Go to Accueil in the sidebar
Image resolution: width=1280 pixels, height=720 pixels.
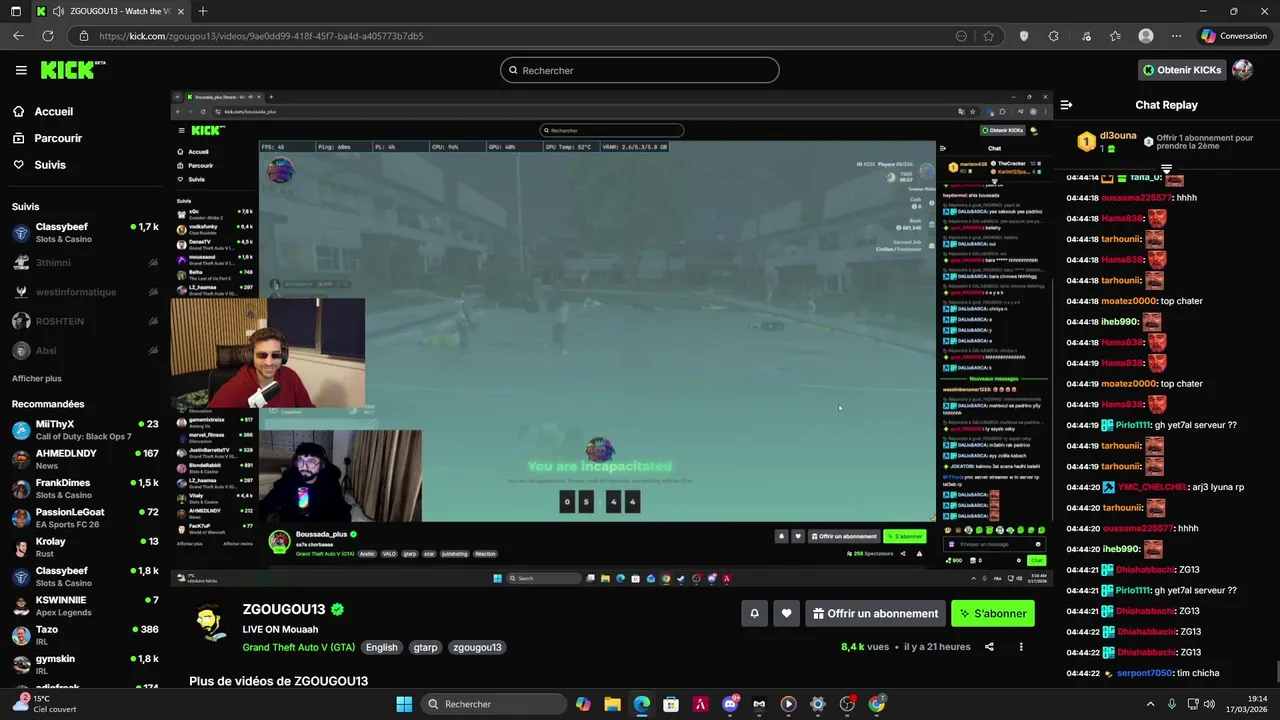tap(54, 112)
